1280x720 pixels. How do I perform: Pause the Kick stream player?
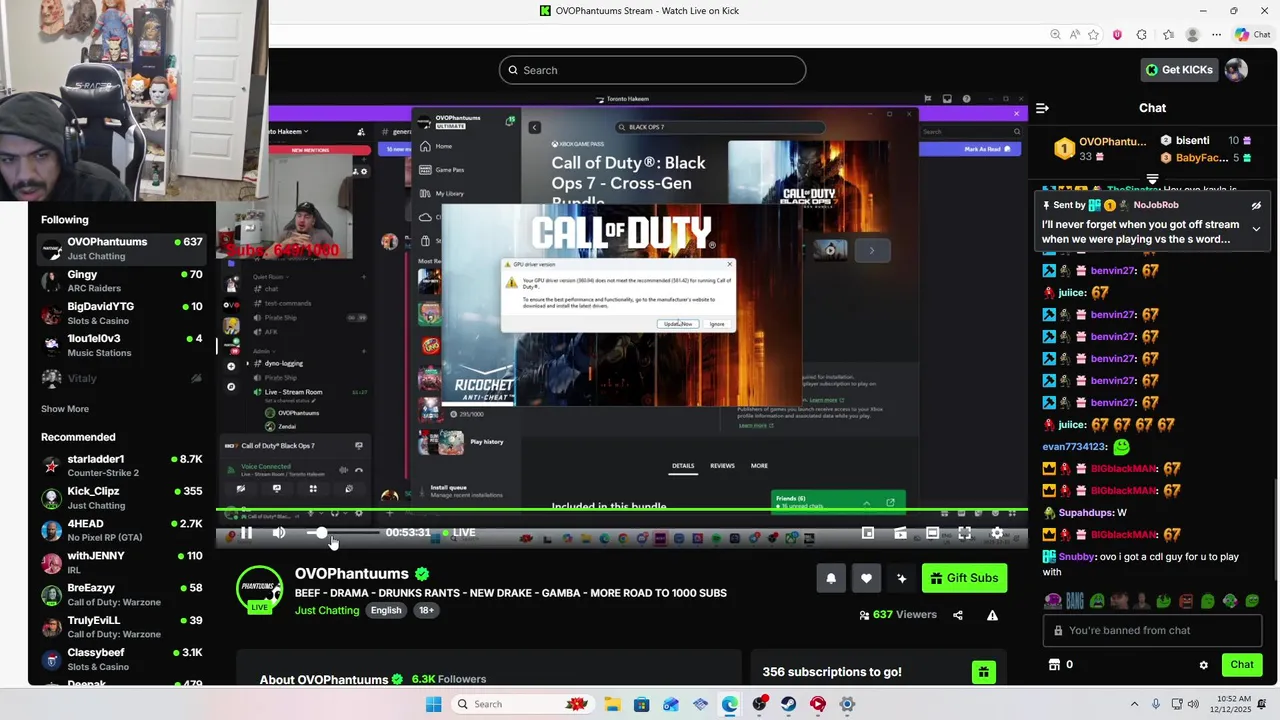click(246, 533)
